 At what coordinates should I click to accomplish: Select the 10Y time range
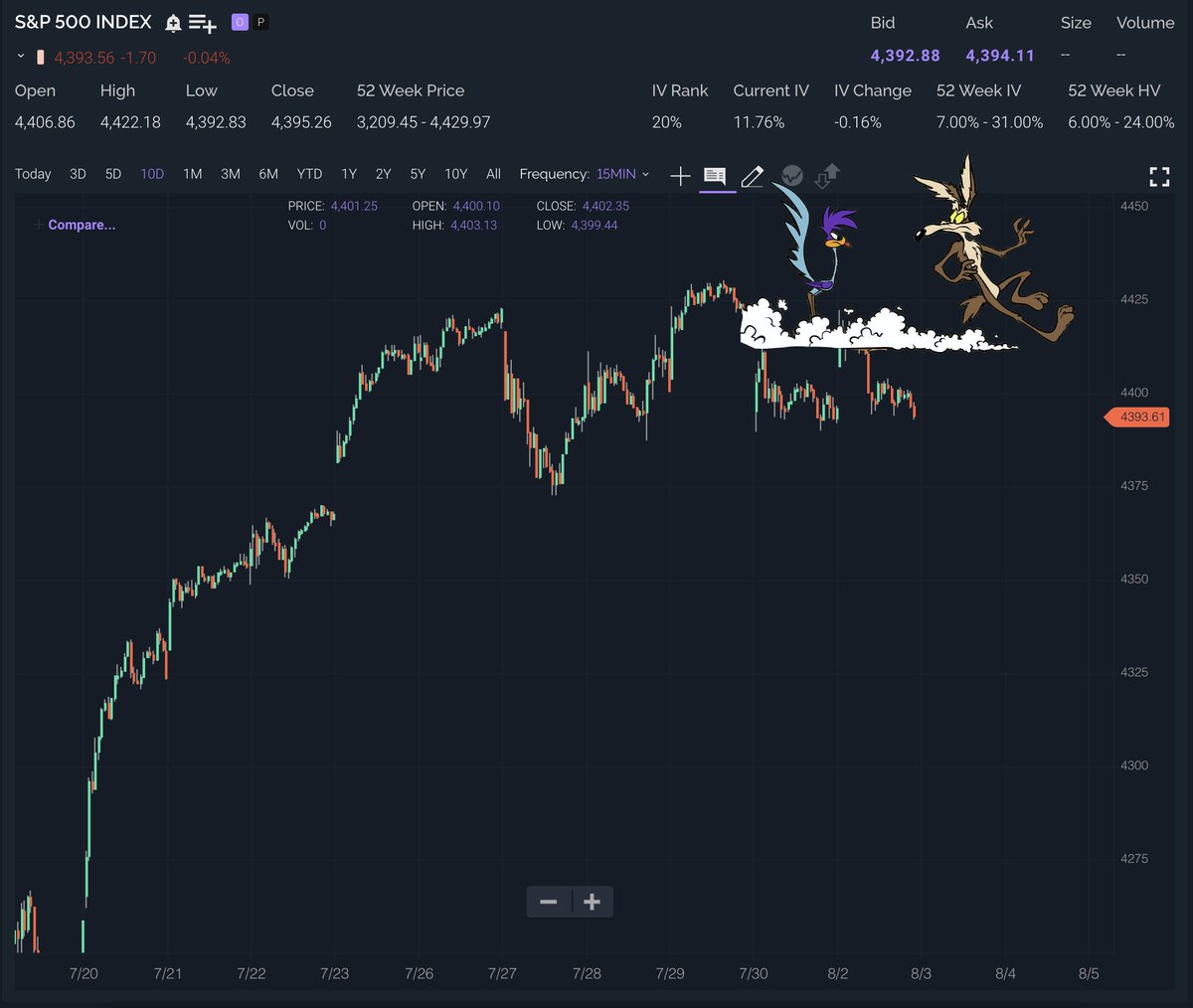coord(456,174)
